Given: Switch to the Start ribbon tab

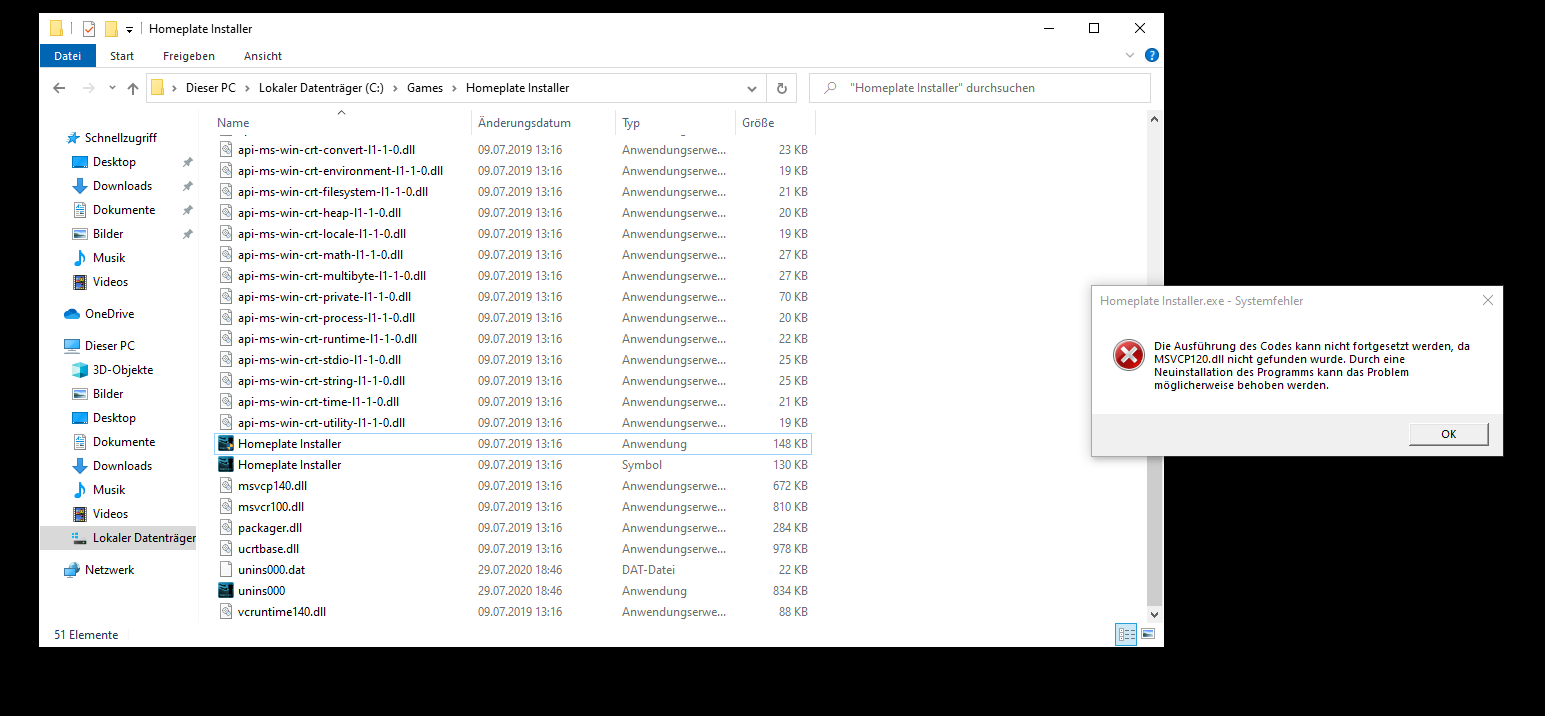Looking at the screenshot, I should [x=122, y=56].
